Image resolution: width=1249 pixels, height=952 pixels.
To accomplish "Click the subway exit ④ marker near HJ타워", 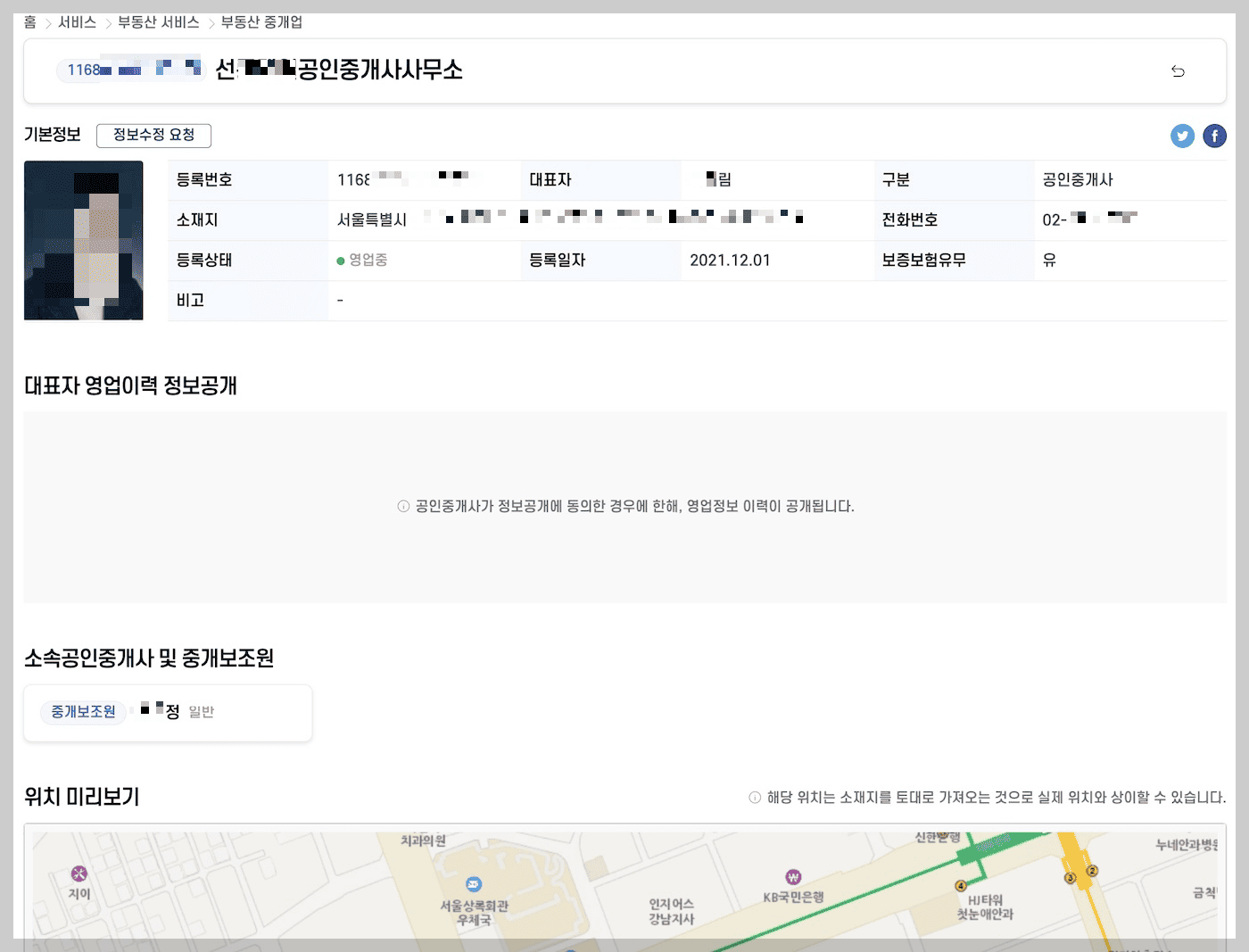I will coord(959,887).
